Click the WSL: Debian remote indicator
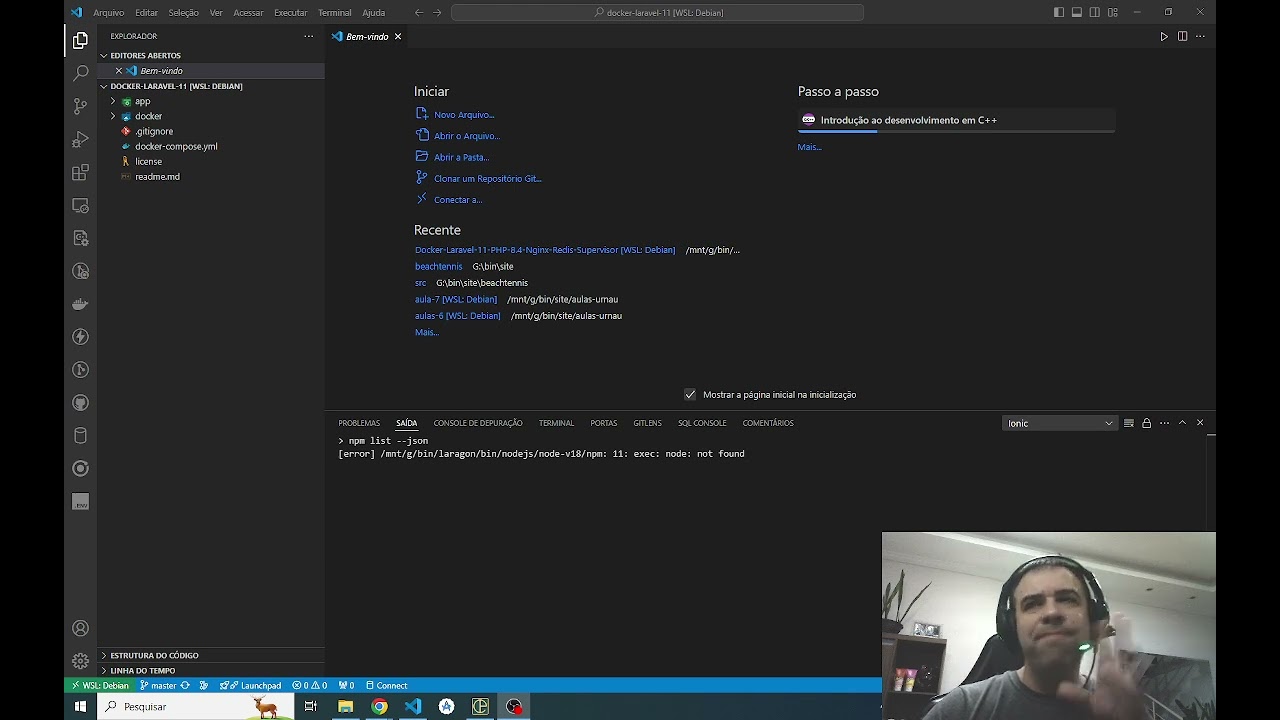 click(98, 686)
